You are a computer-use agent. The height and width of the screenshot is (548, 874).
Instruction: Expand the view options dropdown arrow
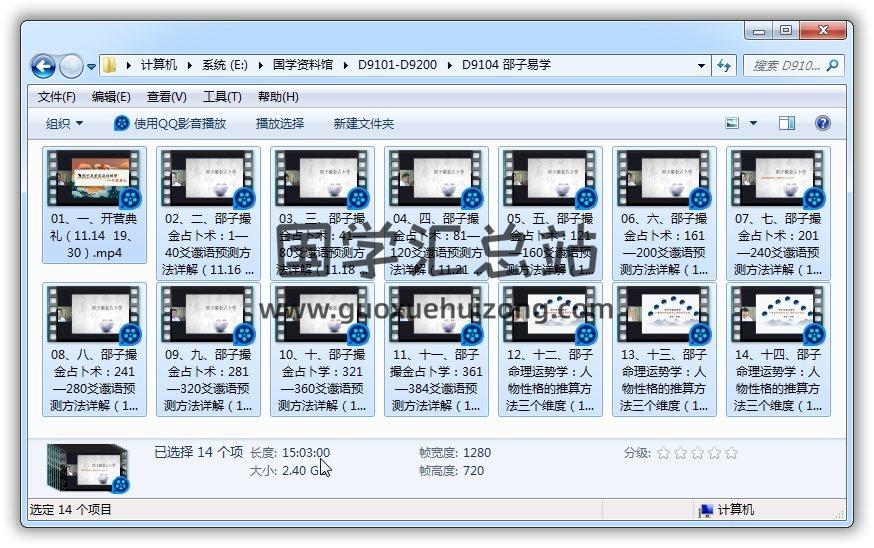[753, 123]
